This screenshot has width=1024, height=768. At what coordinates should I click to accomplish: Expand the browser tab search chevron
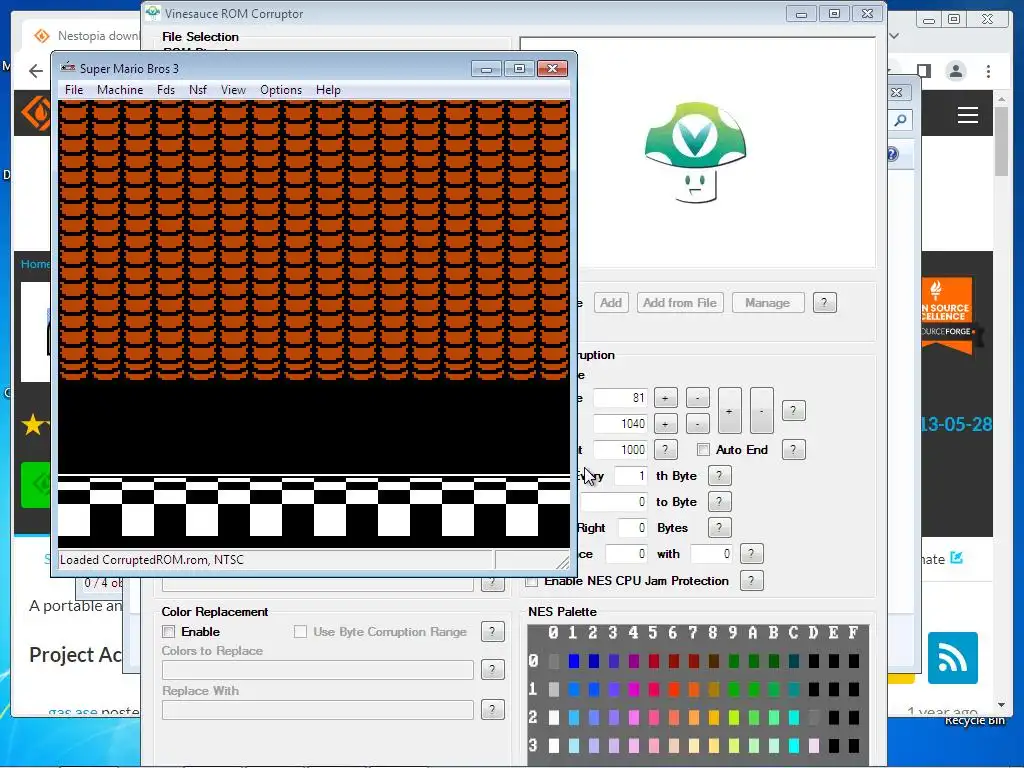[895, 36]
